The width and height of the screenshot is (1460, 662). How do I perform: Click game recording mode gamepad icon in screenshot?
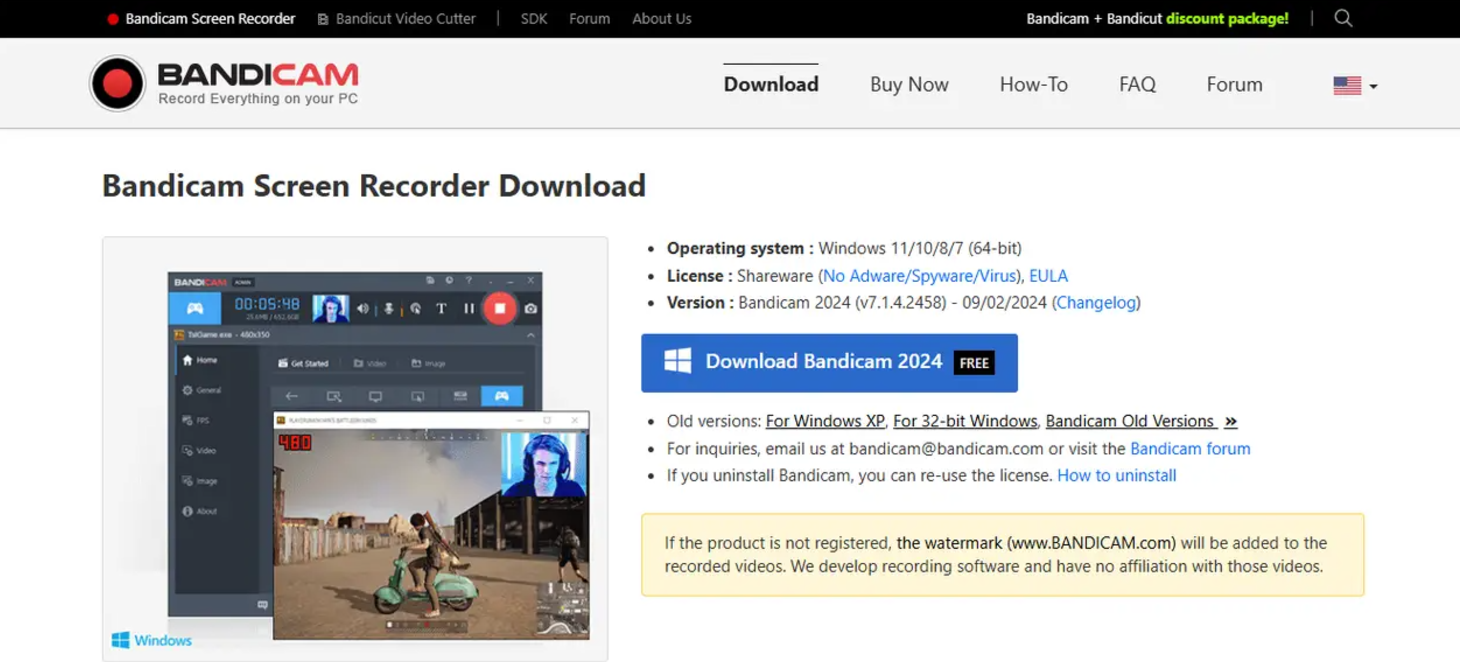tap(196, 308)
